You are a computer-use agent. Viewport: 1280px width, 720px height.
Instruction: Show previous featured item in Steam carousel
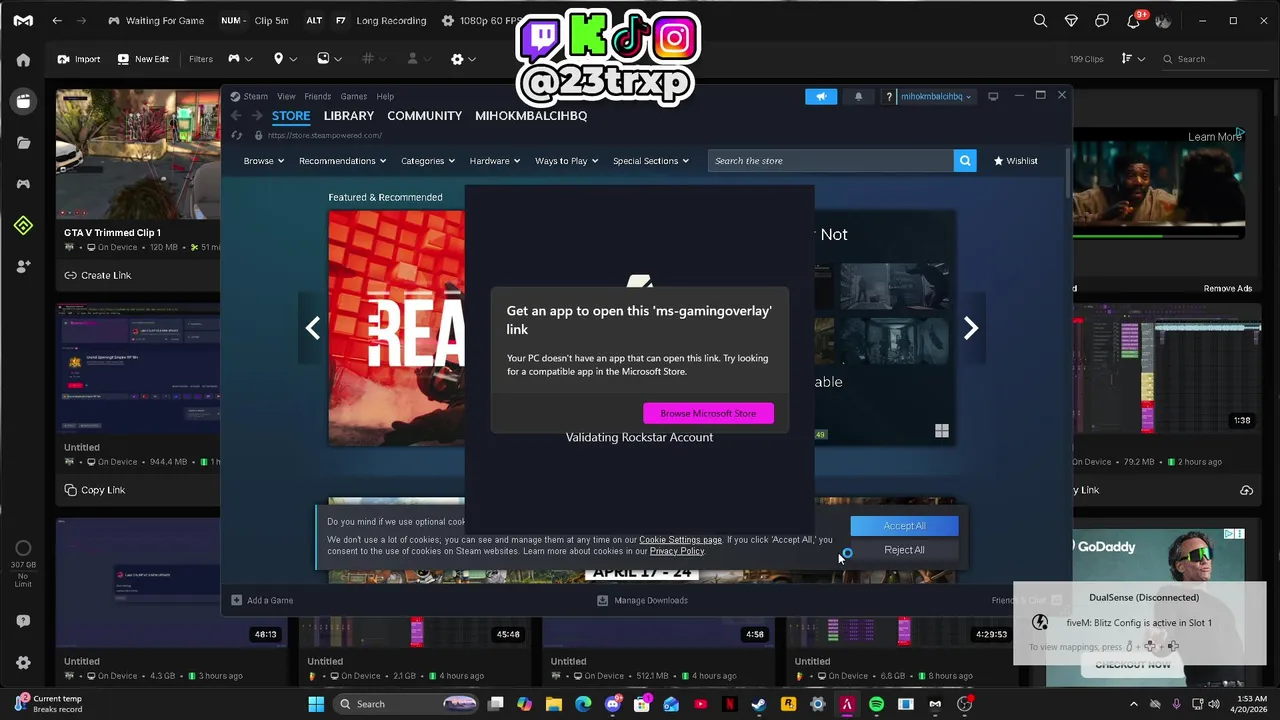(x=313, y=328)
